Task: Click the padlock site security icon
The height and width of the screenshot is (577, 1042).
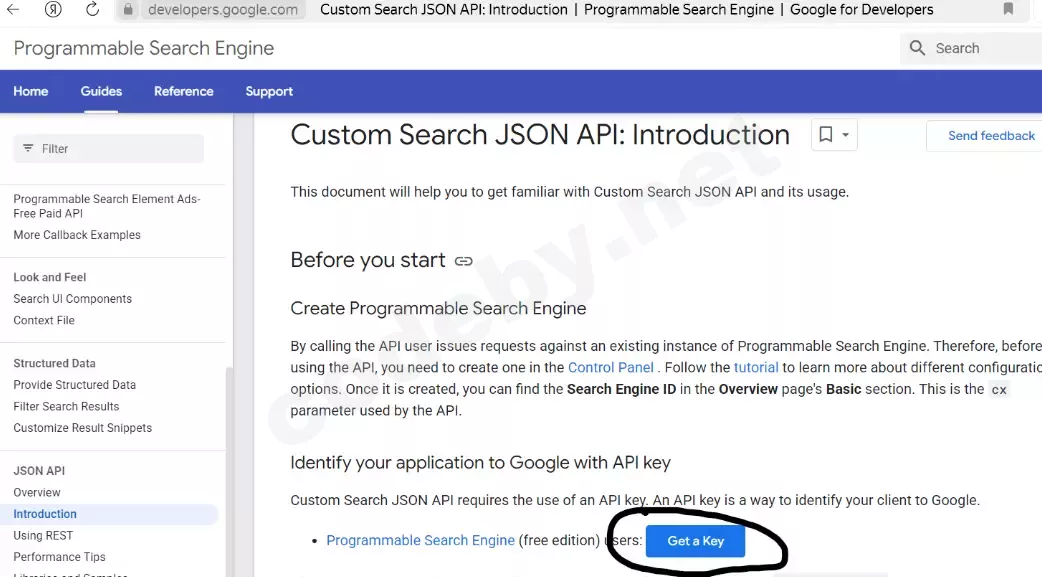Action: click(x=128, y=10)
